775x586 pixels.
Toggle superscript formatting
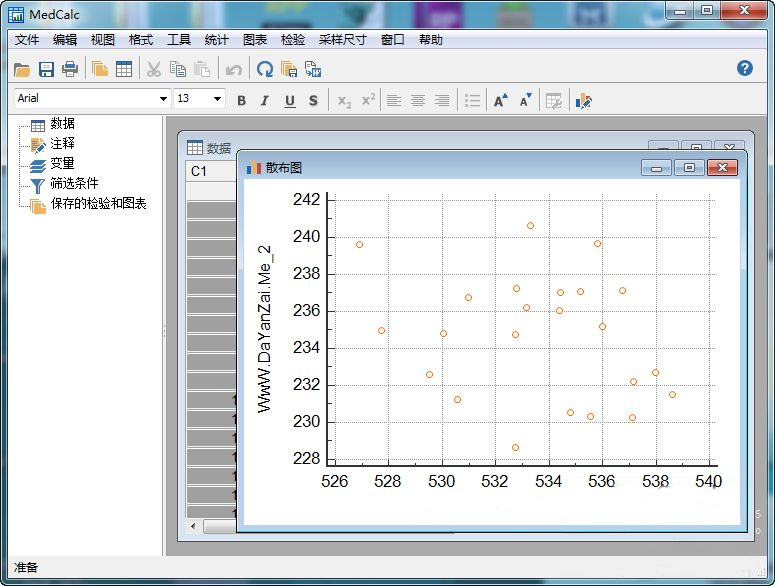tap(368, 100)
